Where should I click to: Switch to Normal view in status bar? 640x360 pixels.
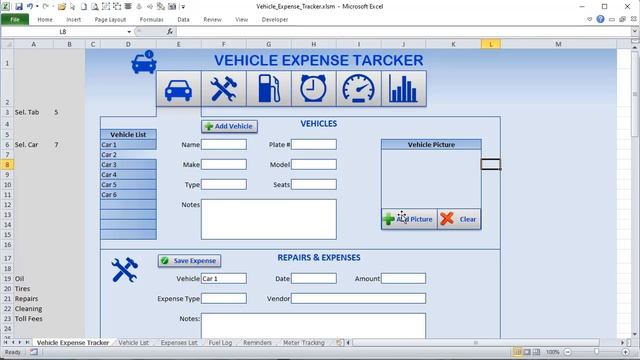[517, 352]
